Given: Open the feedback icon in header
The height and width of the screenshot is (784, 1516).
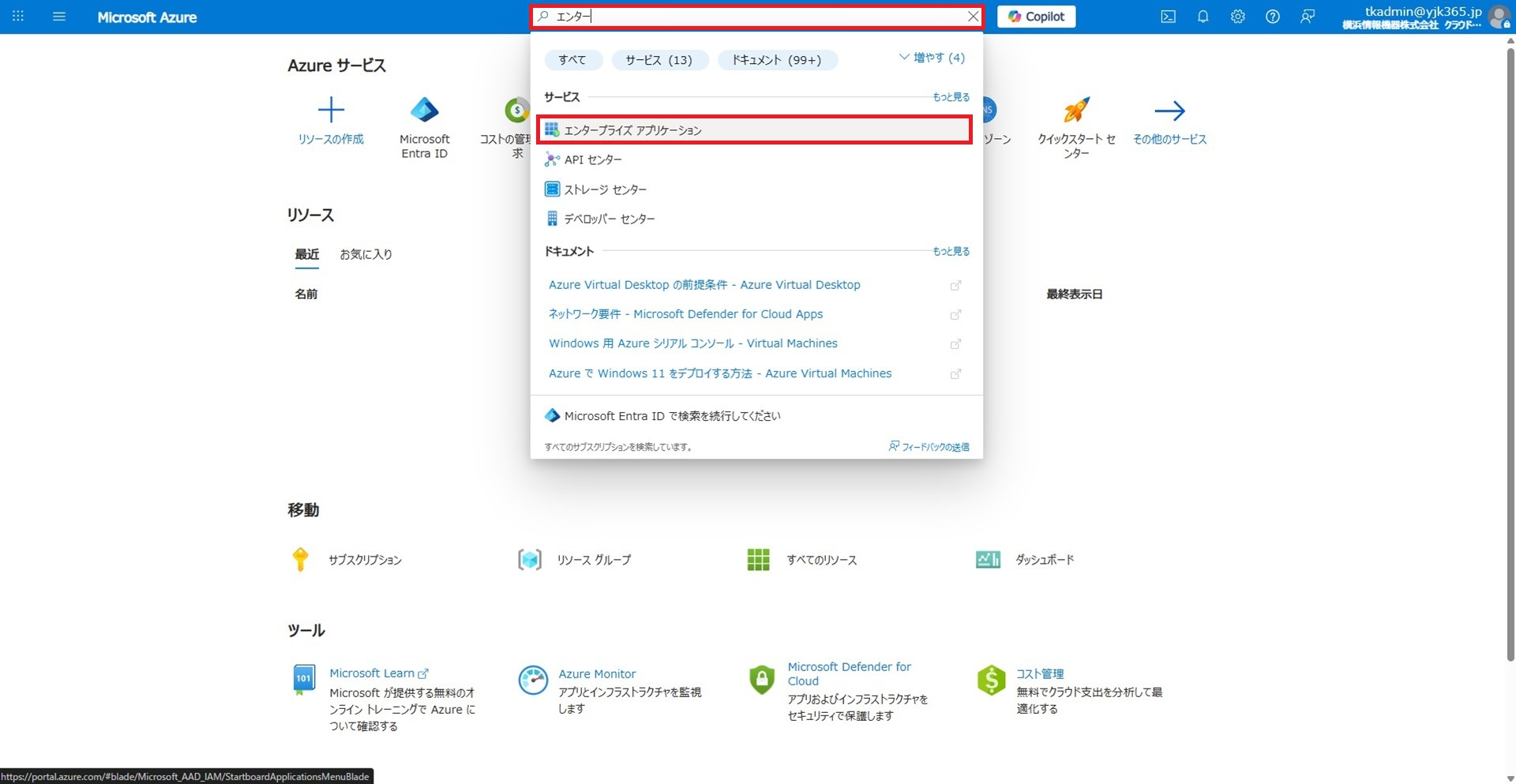Looking at the screenshot, I should pos(1307,17).
